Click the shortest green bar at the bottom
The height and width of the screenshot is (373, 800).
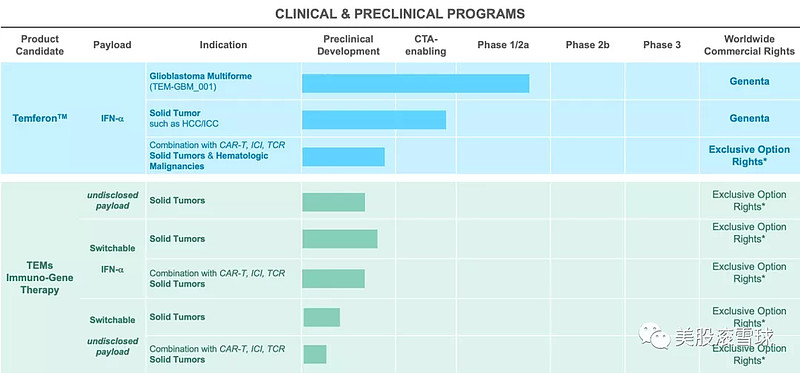315,354
